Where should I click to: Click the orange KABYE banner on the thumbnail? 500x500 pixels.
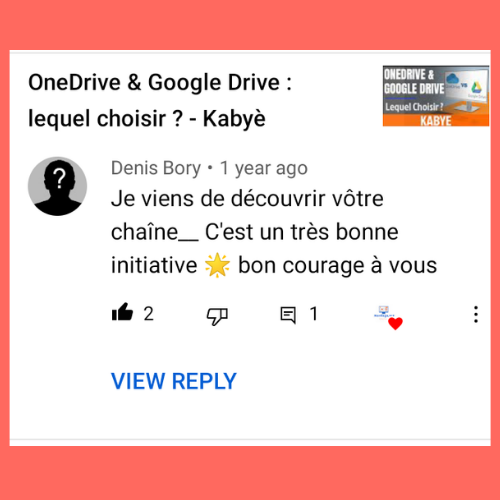coord(436,120)
